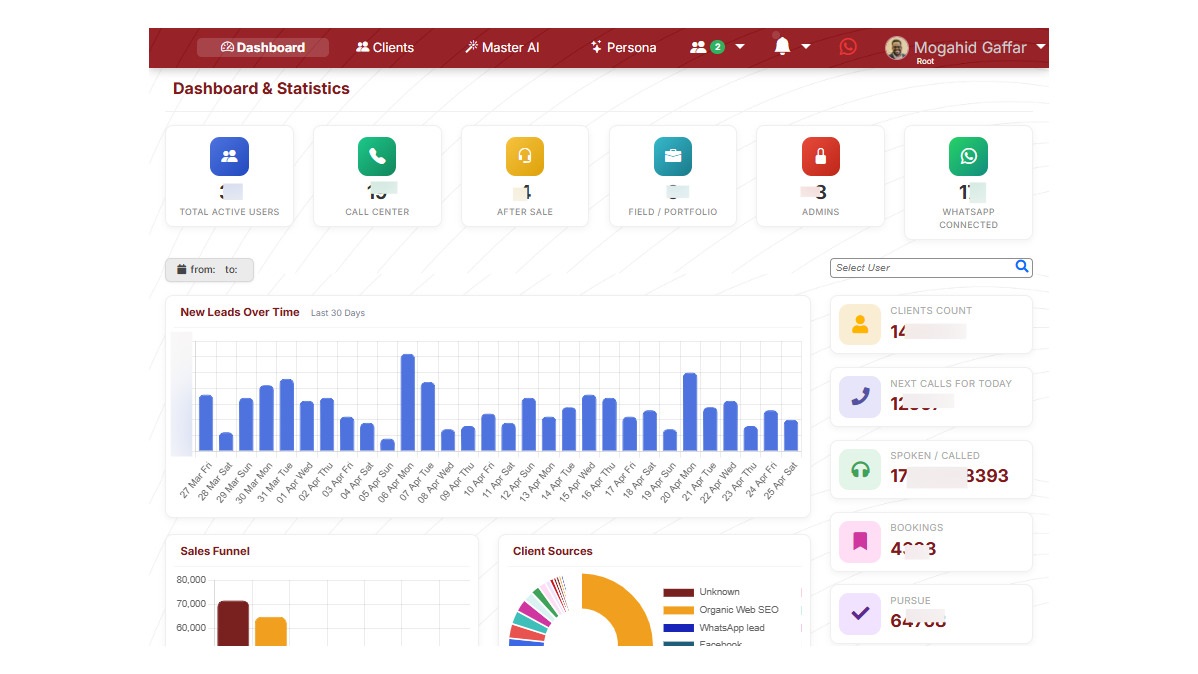Click the 'AFTER SALE' card label

[x=525, y=212]
